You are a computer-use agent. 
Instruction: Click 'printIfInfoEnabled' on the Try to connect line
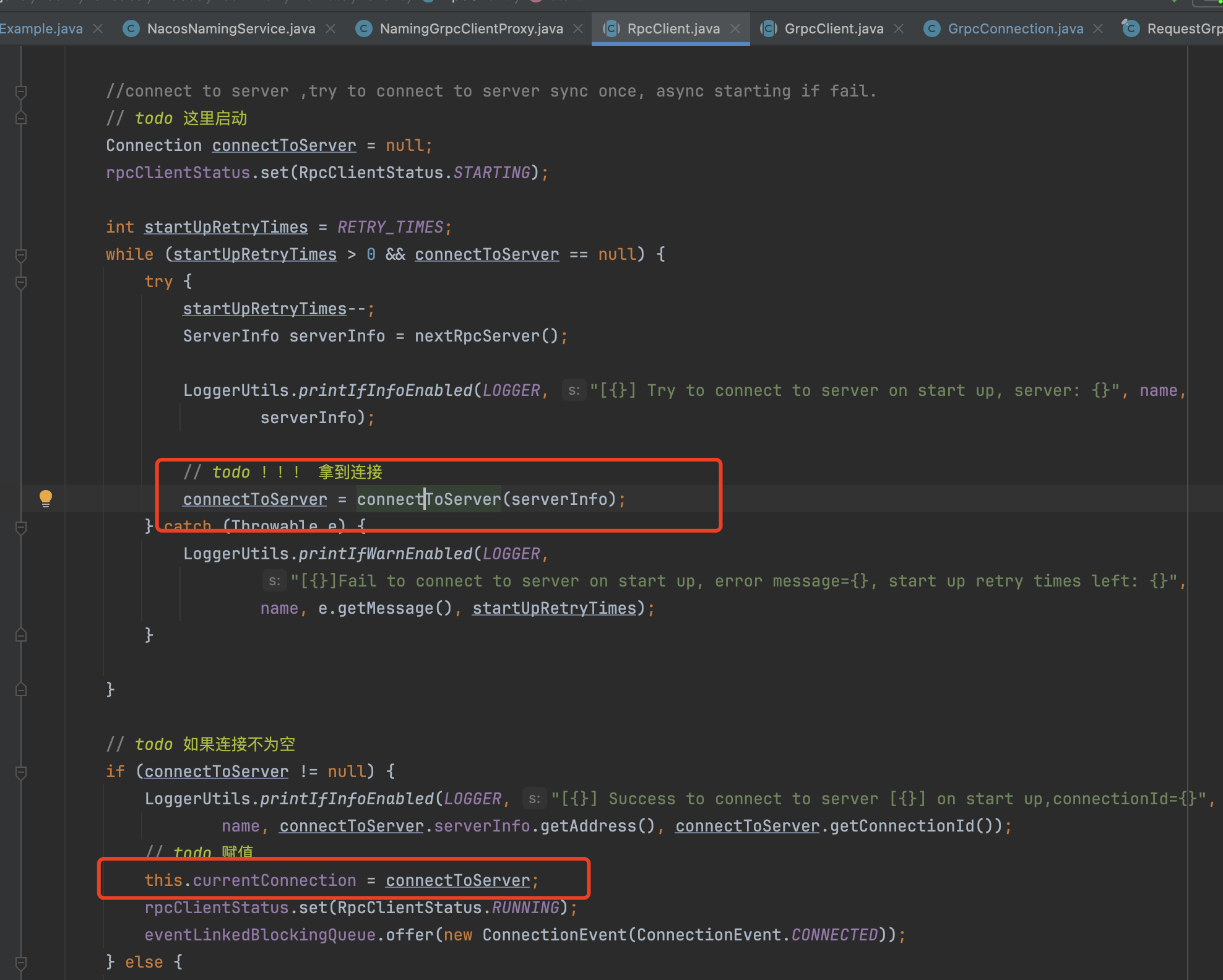point(386,390)
